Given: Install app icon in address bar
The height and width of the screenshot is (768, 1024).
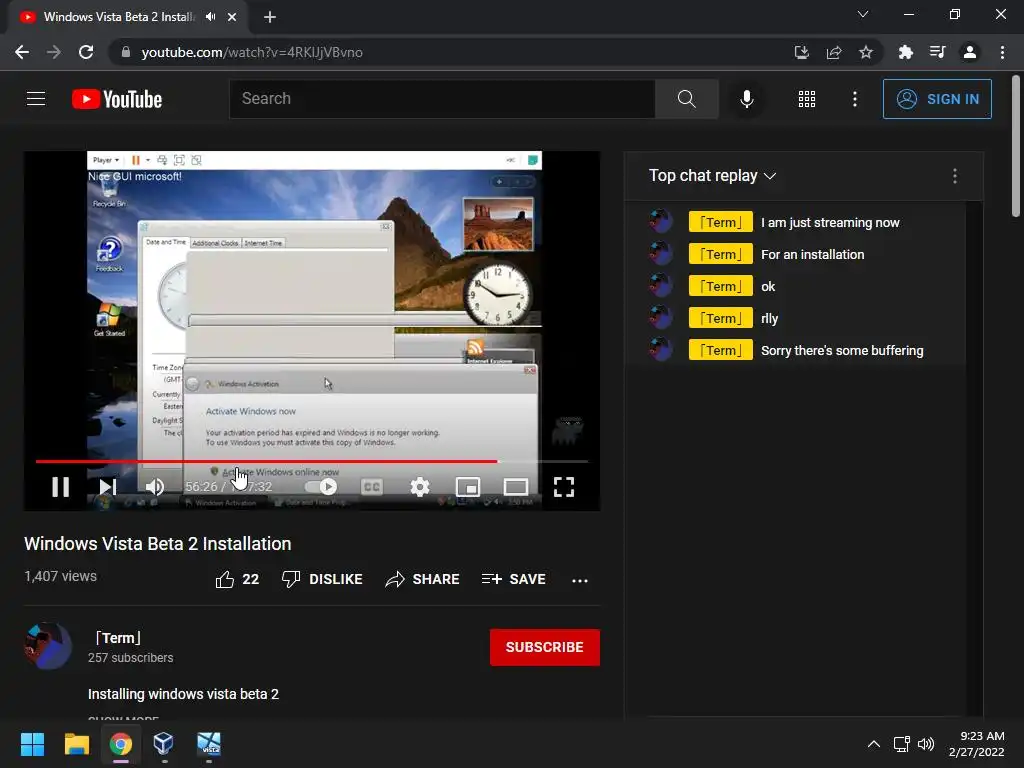Looking at the screenshot, I should coord(801,52).
